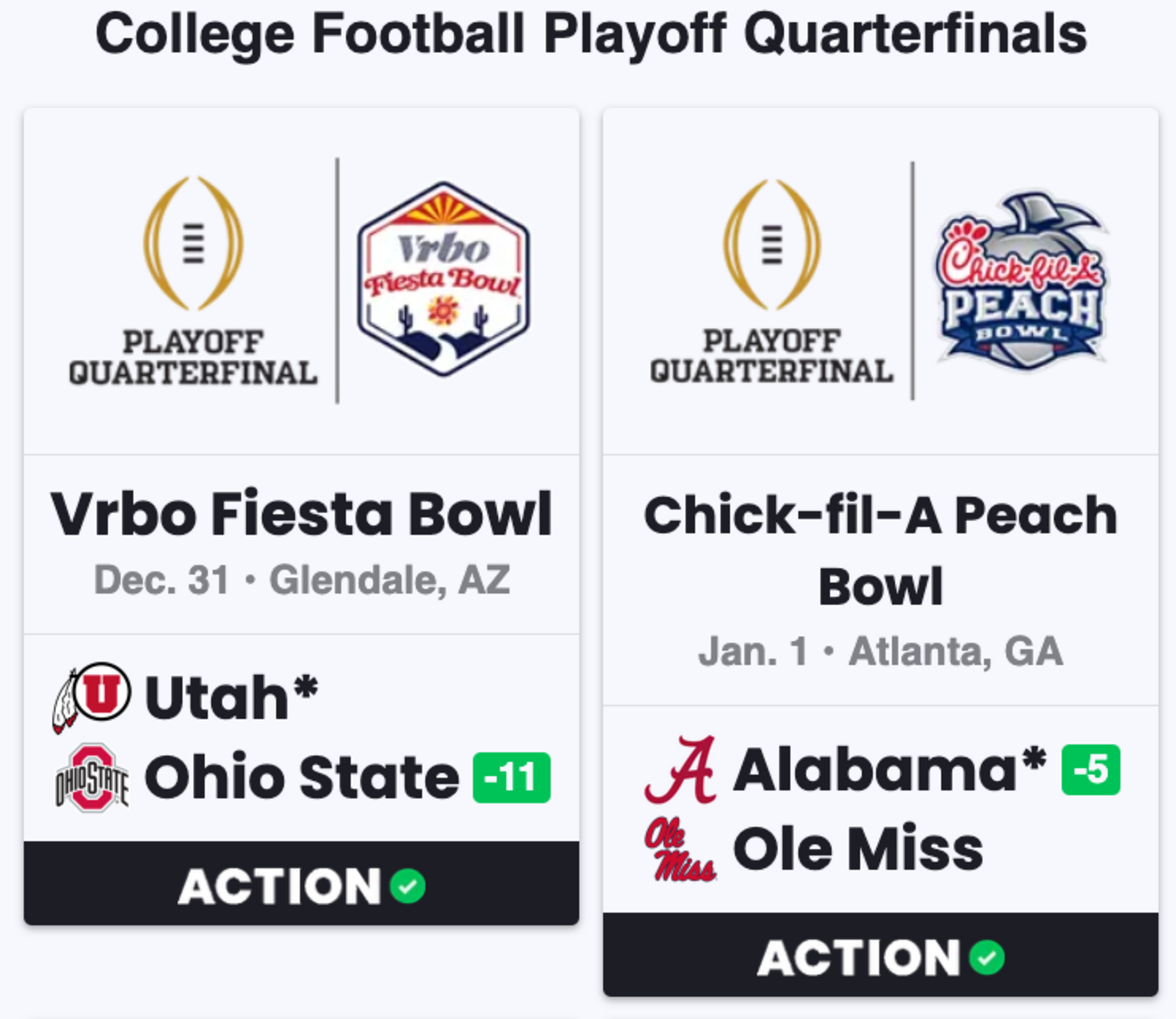The image size is (1176, 1019).
Task: Select the Alabama -5 spread badge
Action: tap(1091, 769)
